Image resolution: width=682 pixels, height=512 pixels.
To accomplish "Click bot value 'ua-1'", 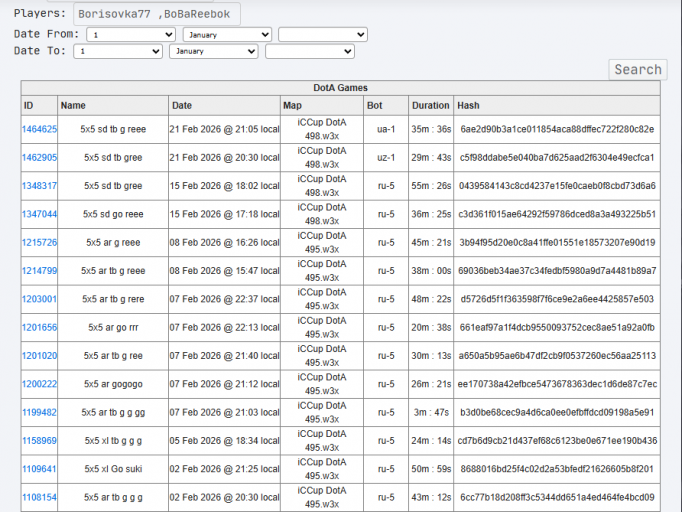I will [386, 129].
